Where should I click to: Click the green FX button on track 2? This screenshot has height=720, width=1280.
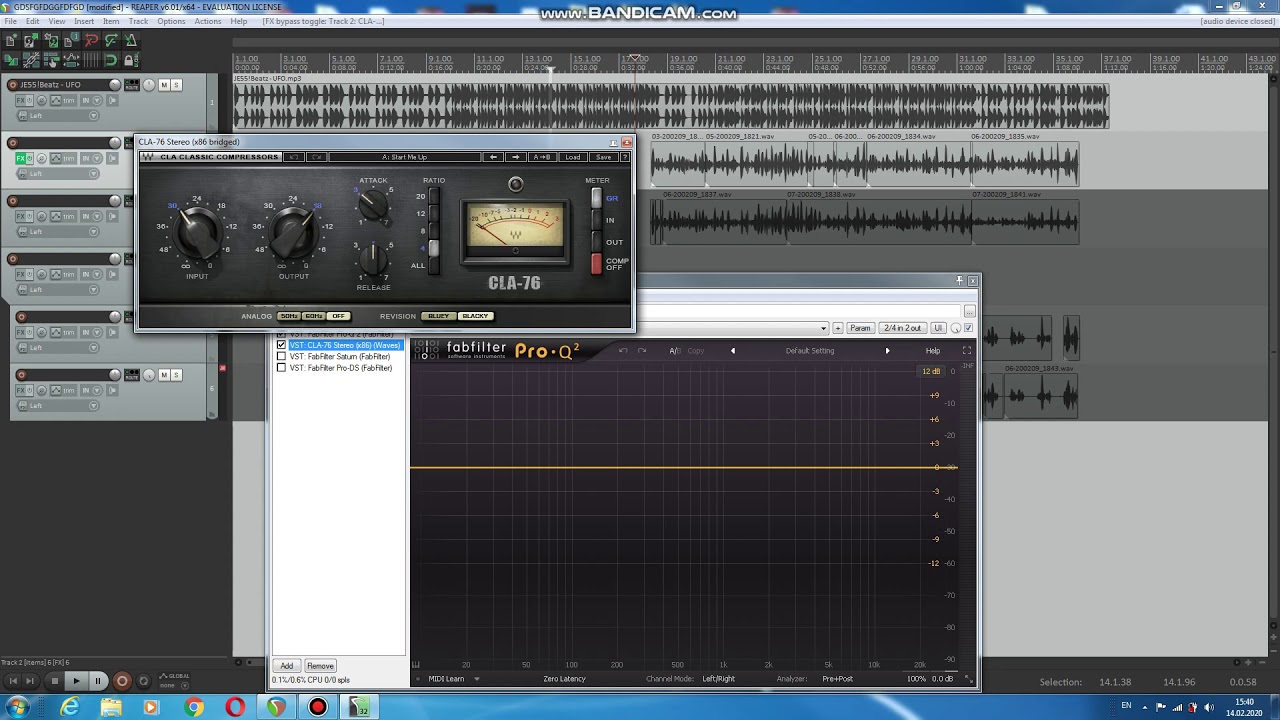20,158
